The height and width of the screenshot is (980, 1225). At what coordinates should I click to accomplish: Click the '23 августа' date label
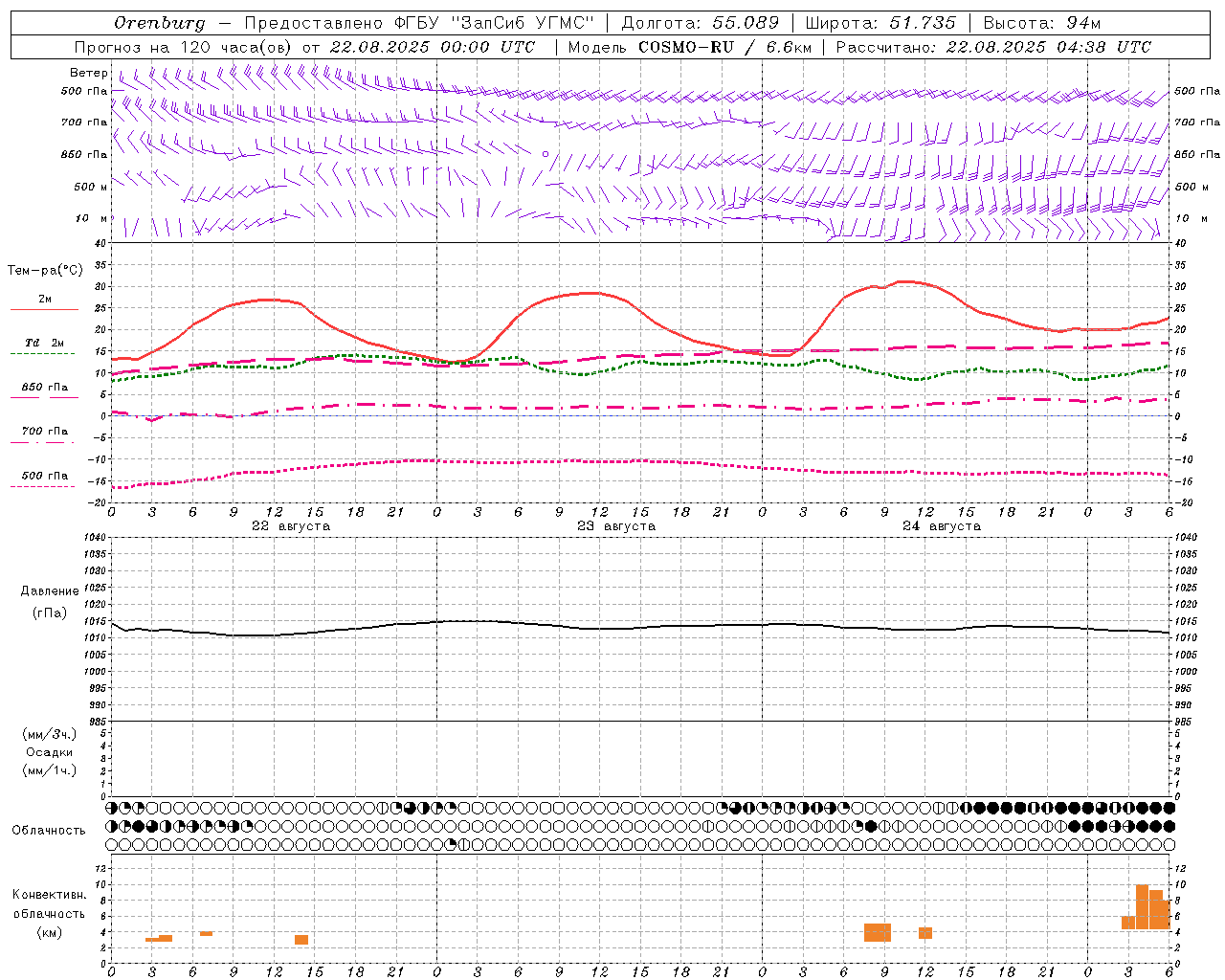tap(615, 526)
